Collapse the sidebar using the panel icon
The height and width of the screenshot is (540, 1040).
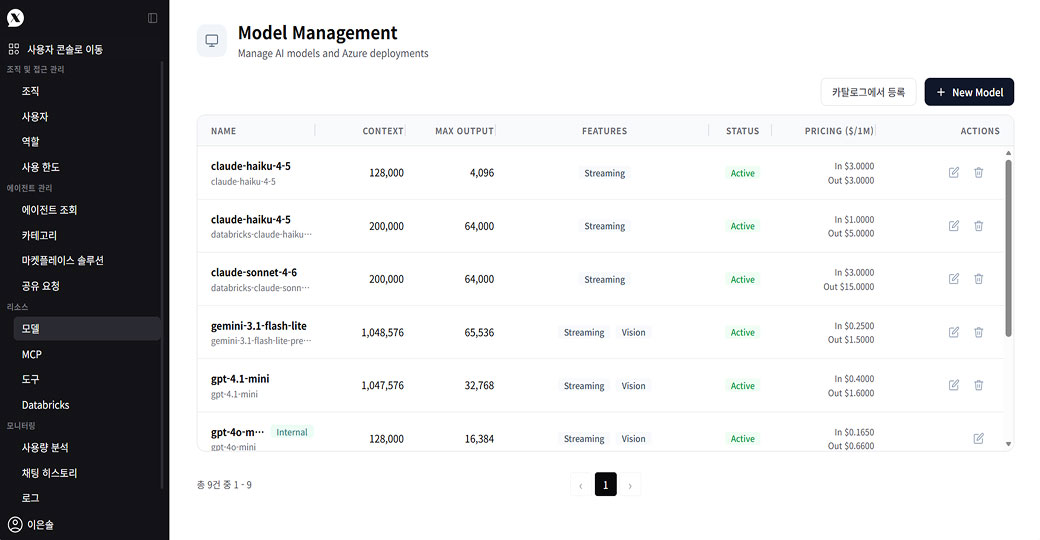[x=153, y=18]
